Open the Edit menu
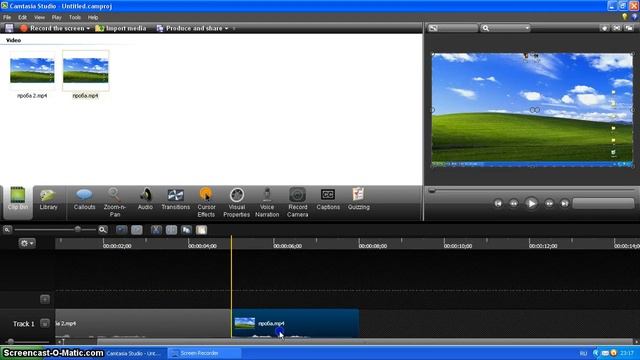 pyautogui.click(x=22, y=18)
